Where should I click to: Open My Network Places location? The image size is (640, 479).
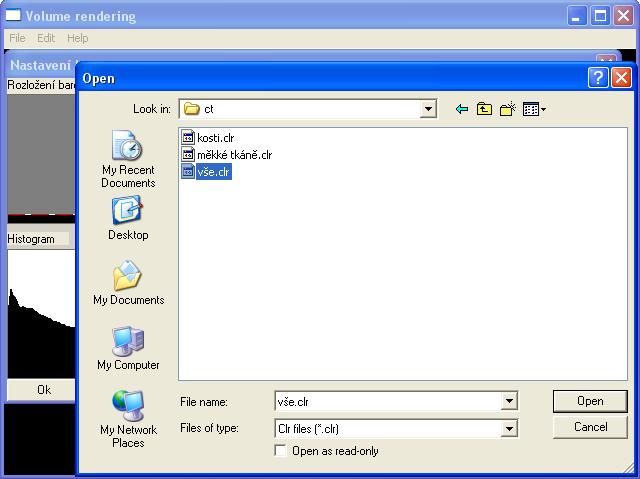point(128,419)
